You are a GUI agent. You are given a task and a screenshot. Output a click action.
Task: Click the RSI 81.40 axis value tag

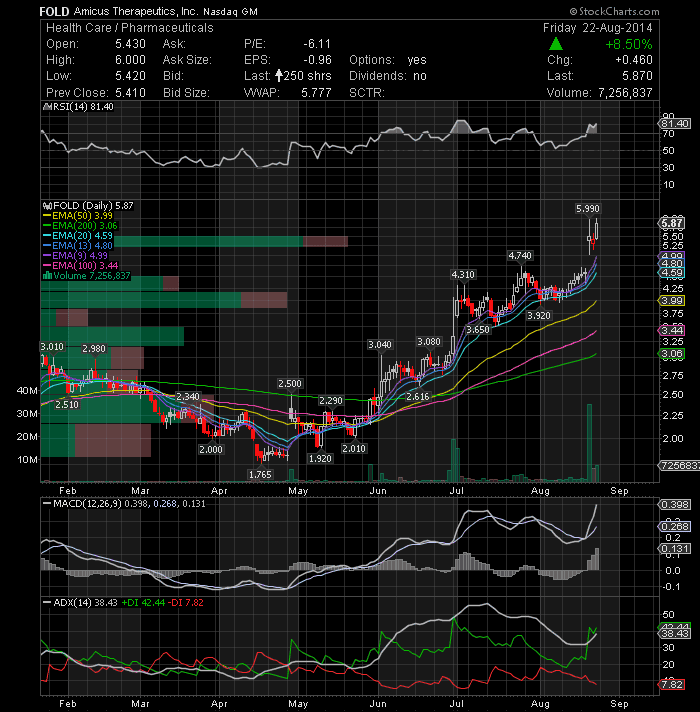click(675, 124)
